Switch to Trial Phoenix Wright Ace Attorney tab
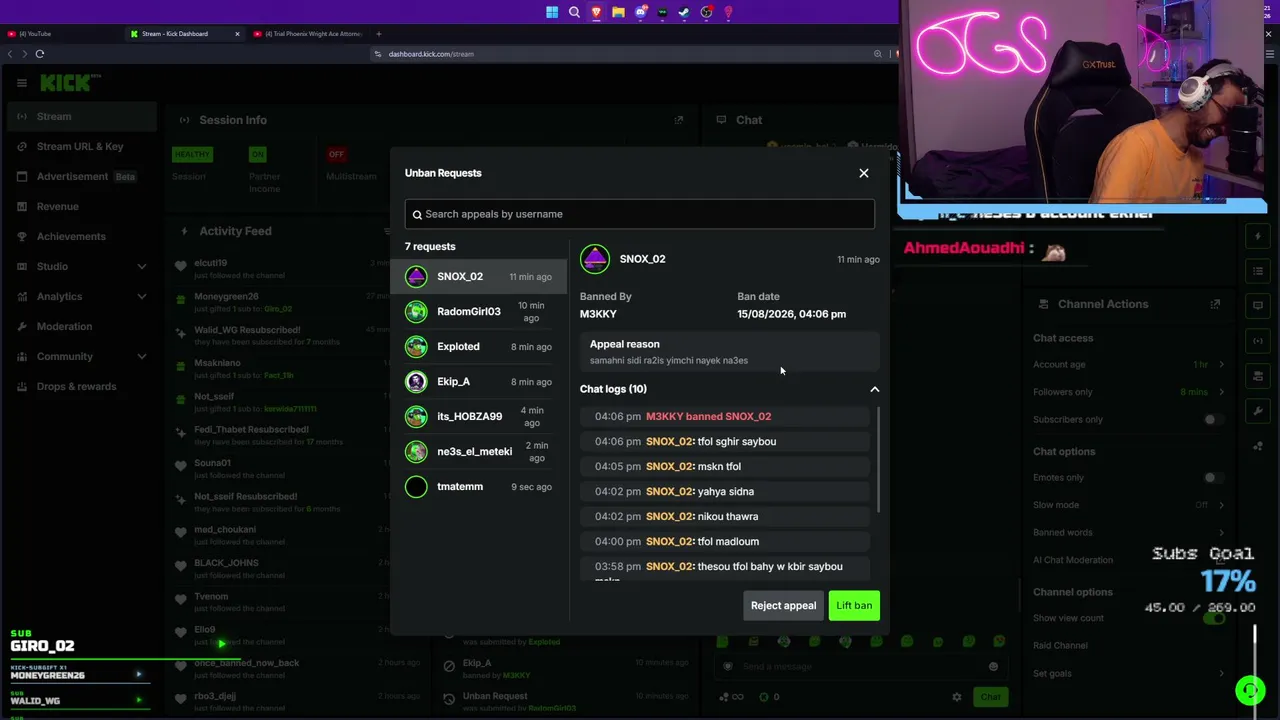 [x=308, y=34]
